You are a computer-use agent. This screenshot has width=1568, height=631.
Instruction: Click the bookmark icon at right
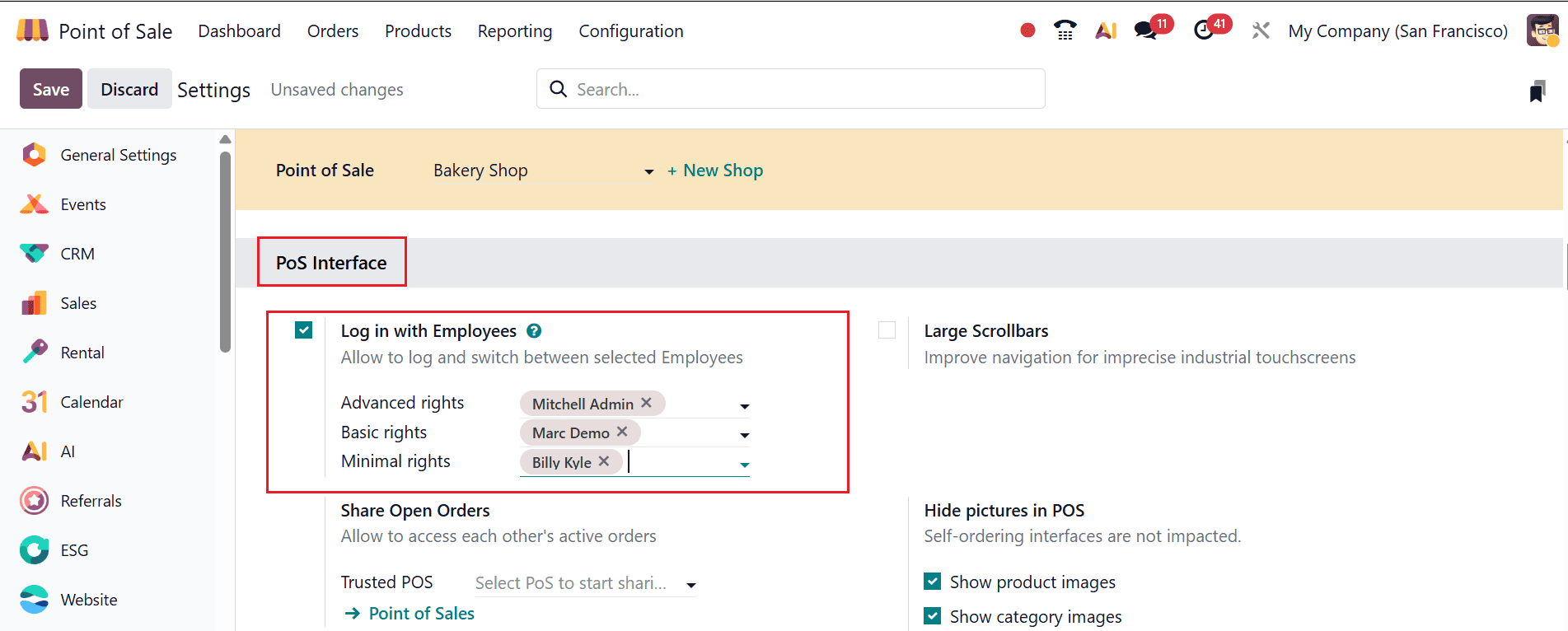[1537, 91]
